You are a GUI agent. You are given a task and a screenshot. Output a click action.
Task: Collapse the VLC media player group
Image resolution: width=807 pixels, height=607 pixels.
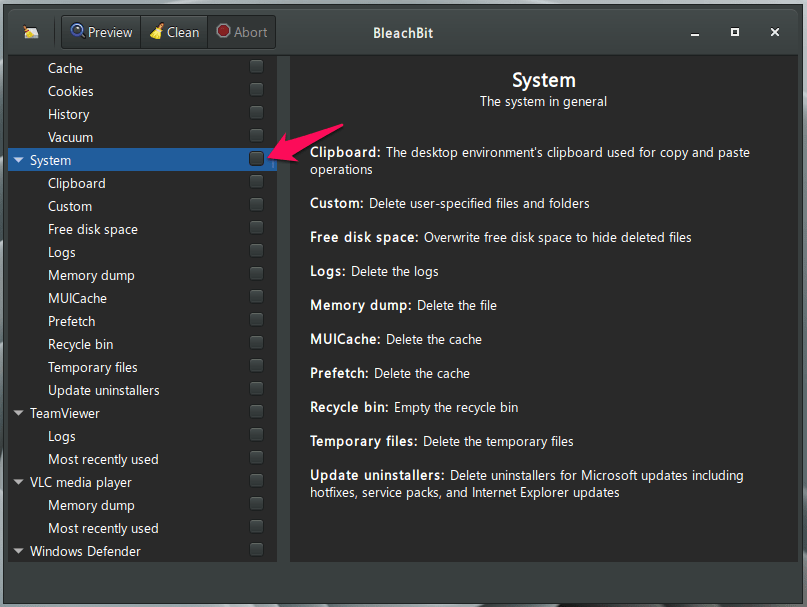tap(19, 482)
